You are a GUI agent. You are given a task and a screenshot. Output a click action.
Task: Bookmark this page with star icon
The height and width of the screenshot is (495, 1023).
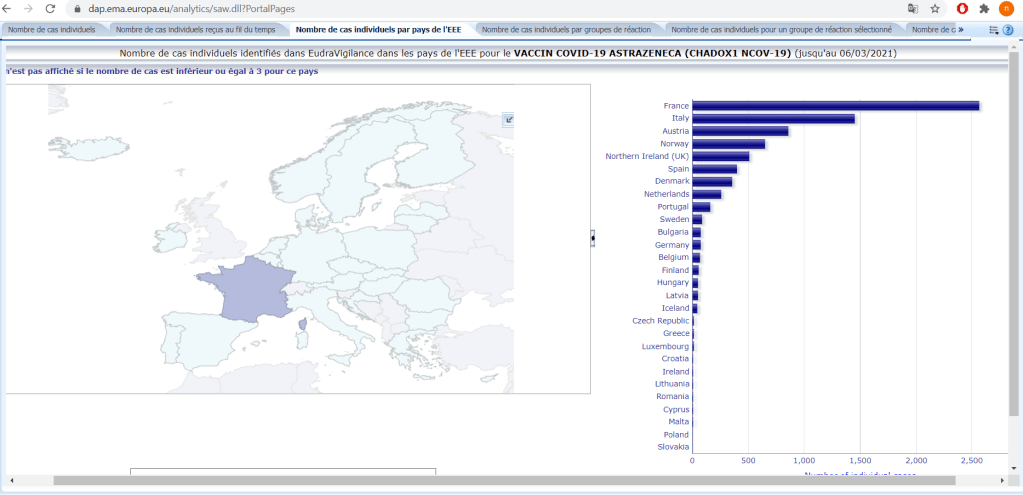(935, 8)
